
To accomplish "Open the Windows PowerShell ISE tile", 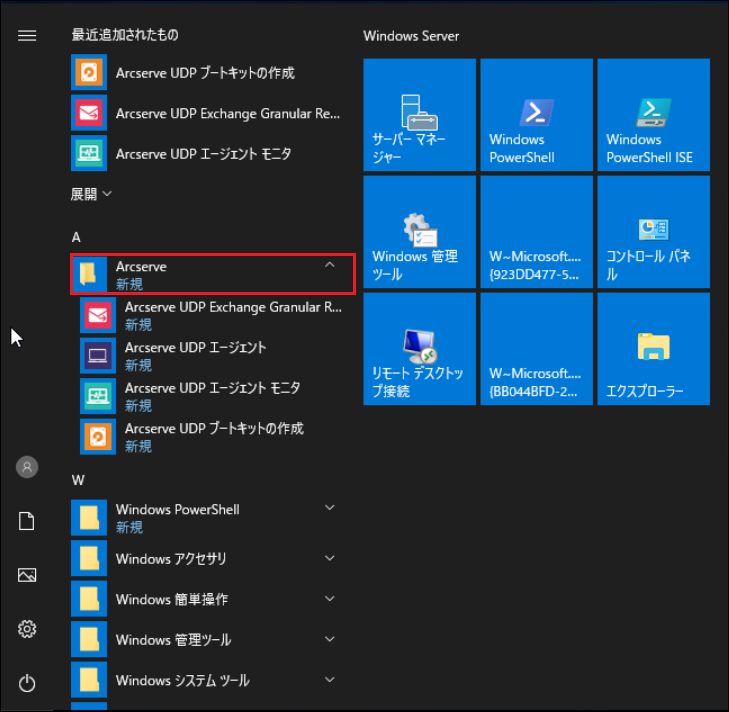I will pyautogui.click(x=653, y=114).
